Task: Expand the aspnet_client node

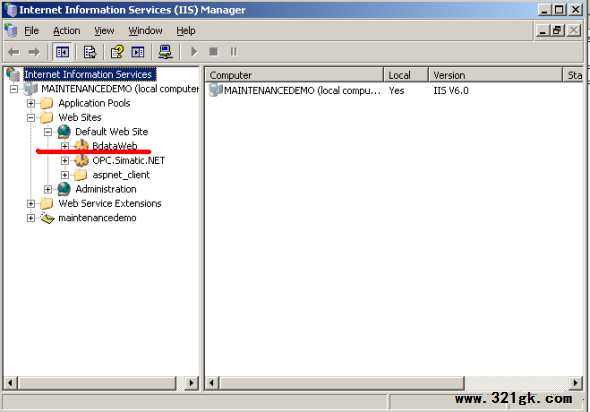Action: pos(65,175)
